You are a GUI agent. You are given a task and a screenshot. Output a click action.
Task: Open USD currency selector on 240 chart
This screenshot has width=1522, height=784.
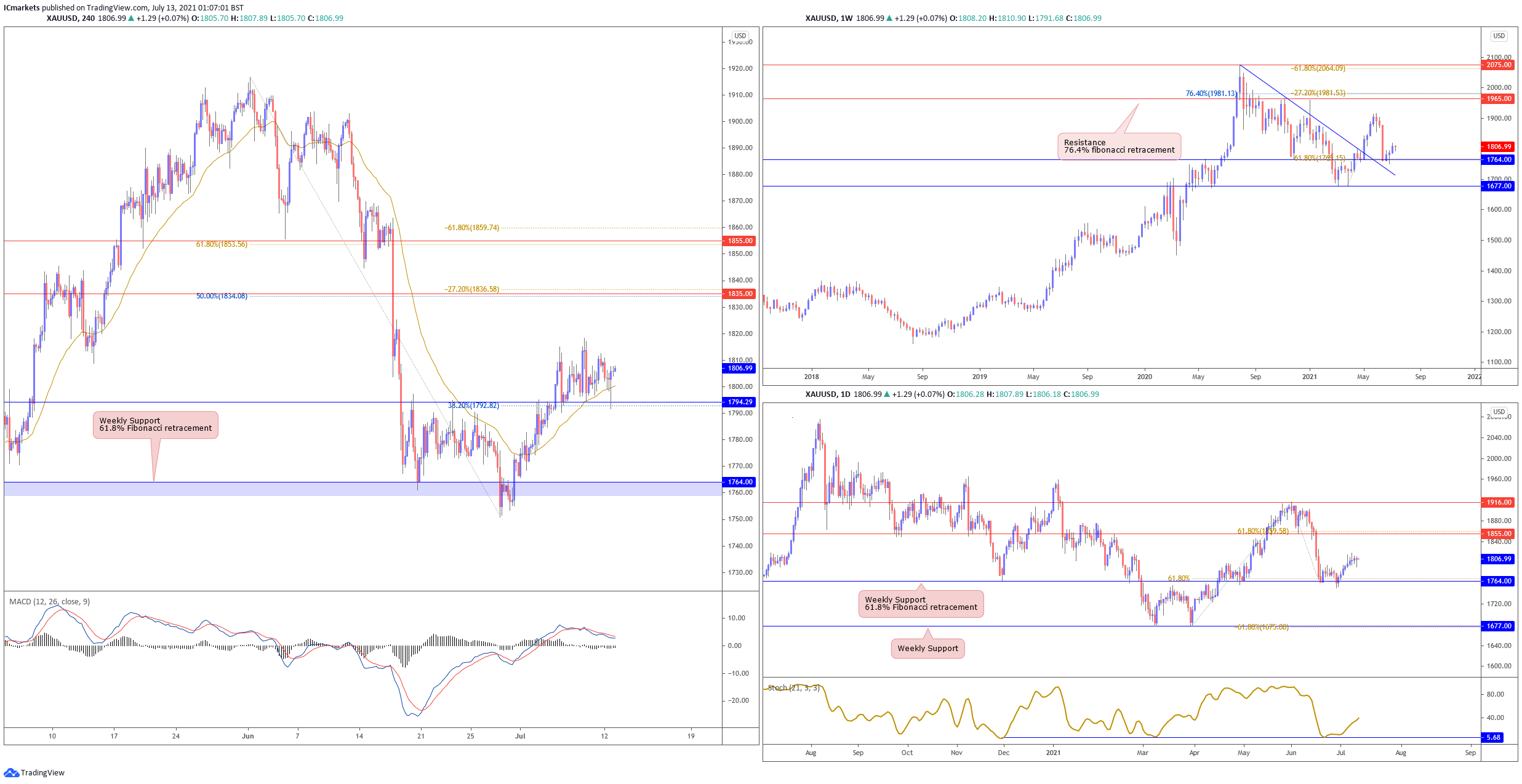(x=740, y=36)
